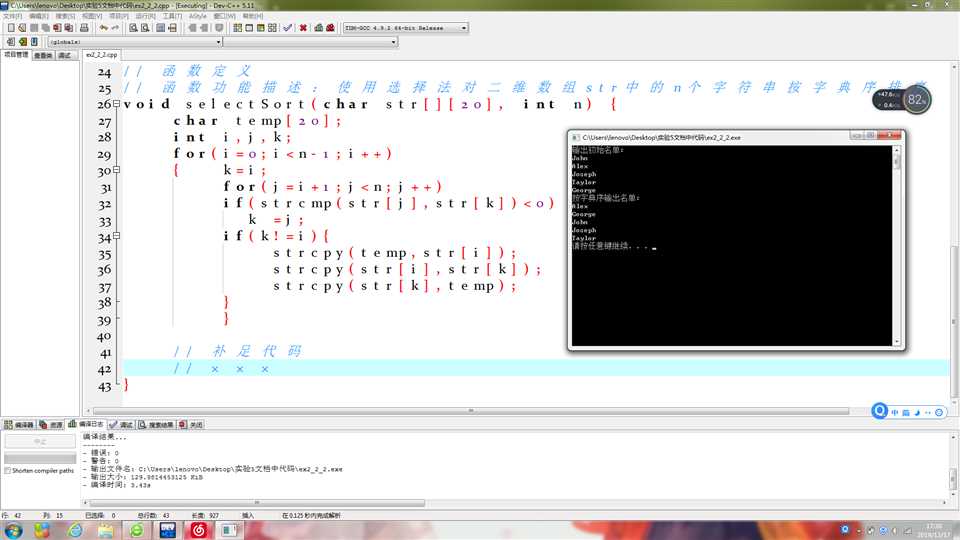Collapse the fold at line 26 selectSort

click(x=116, y=104)
